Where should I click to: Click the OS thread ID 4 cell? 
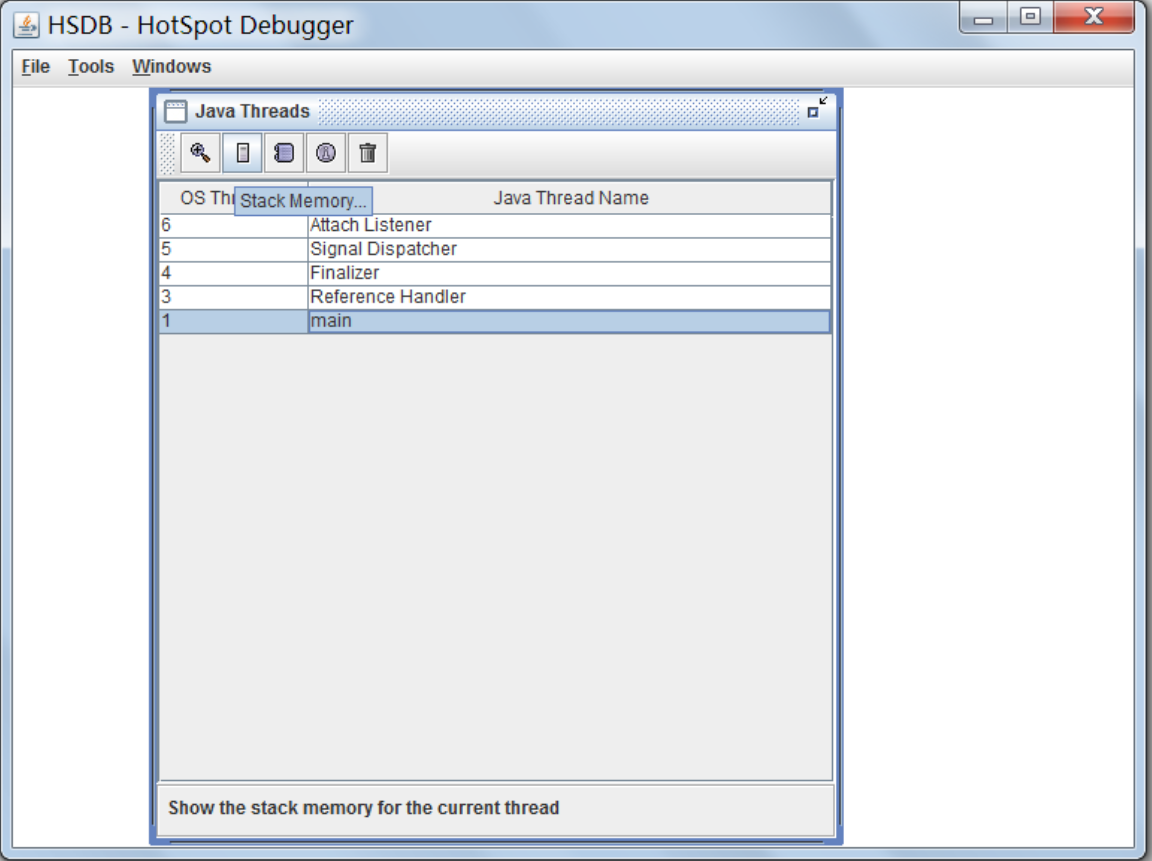pos(234,273)
